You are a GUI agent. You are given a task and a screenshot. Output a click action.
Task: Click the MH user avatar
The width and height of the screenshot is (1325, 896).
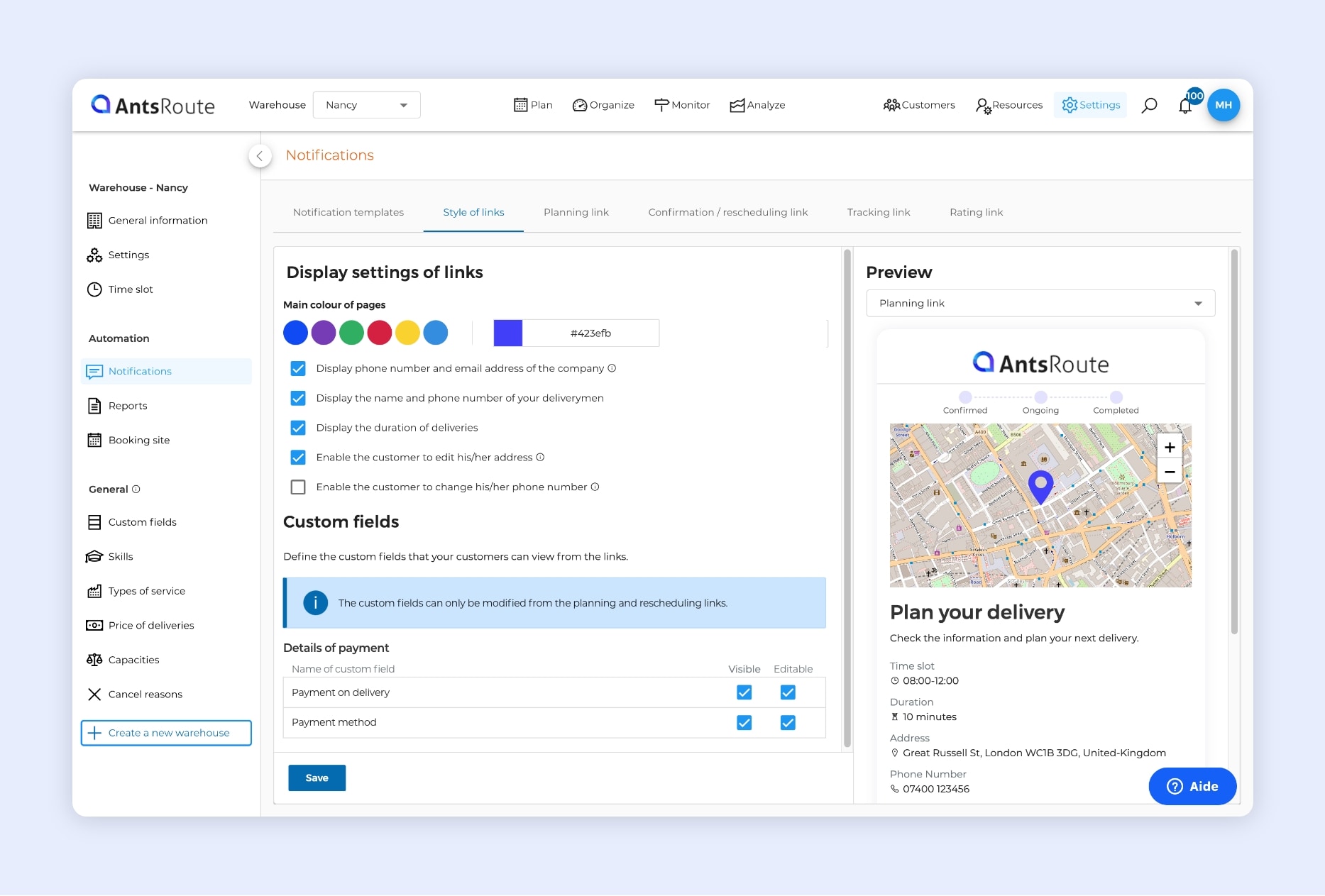click(x=1224, y=105)
